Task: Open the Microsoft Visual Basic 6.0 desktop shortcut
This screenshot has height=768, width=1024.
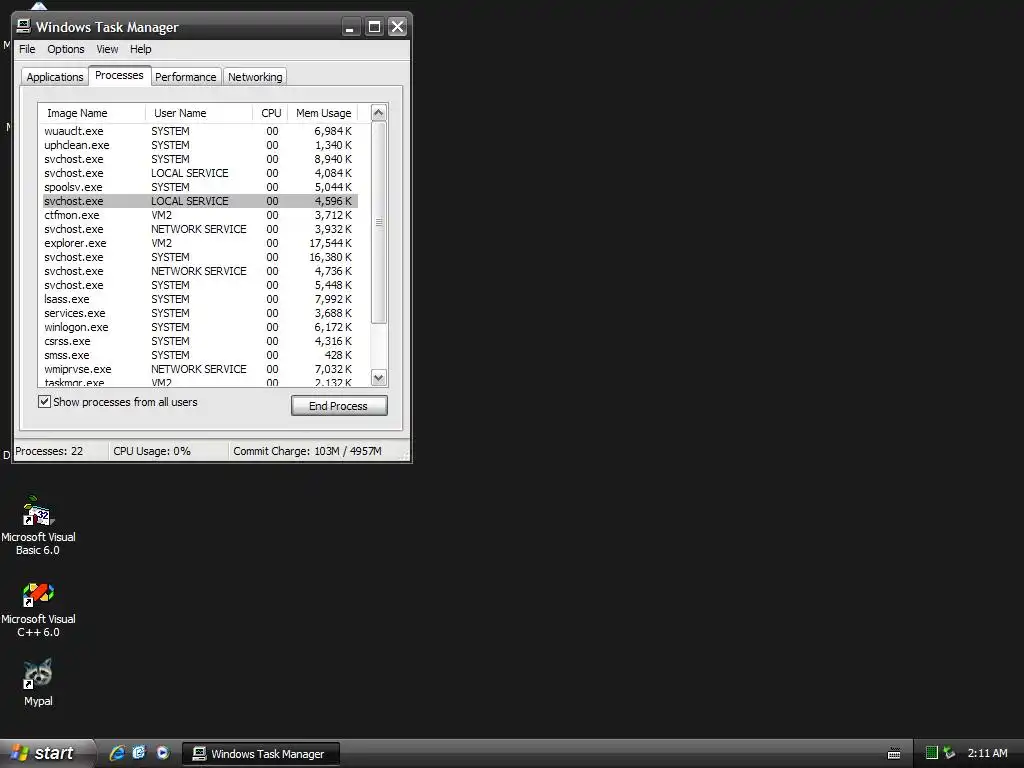Action: click(x=38, y=525)
